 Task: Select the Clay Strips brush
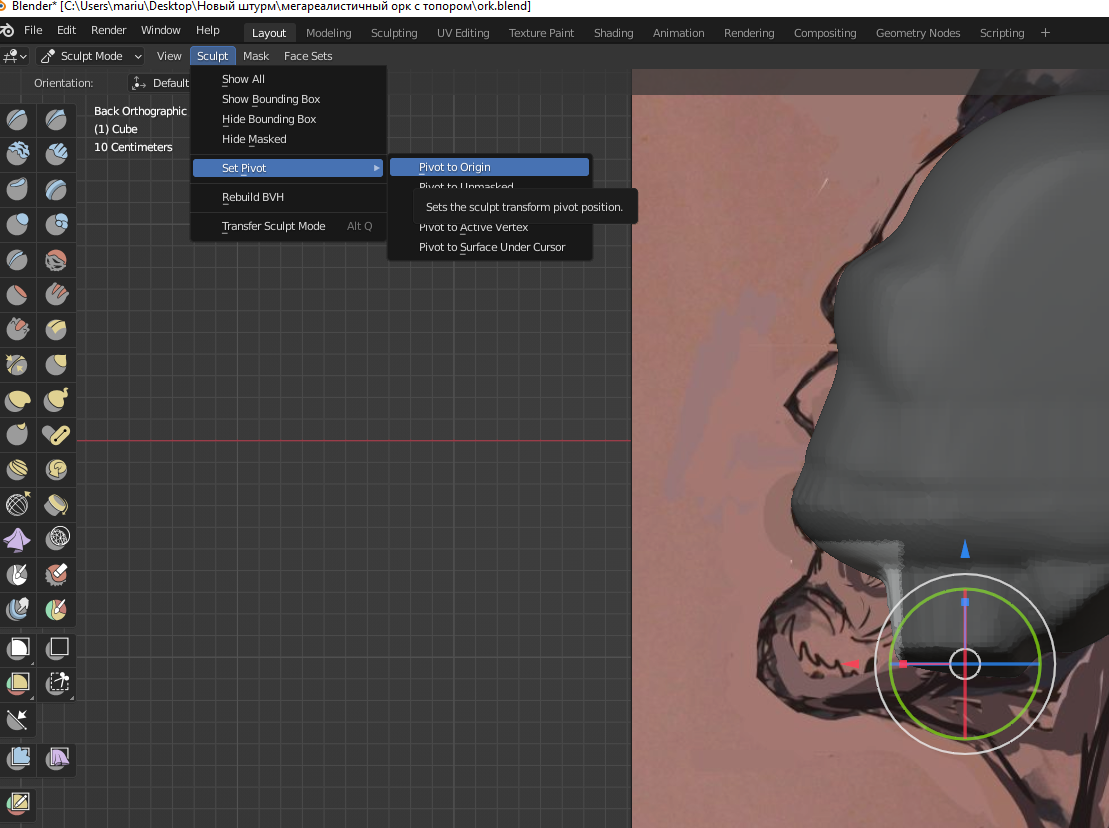[56, 153]
